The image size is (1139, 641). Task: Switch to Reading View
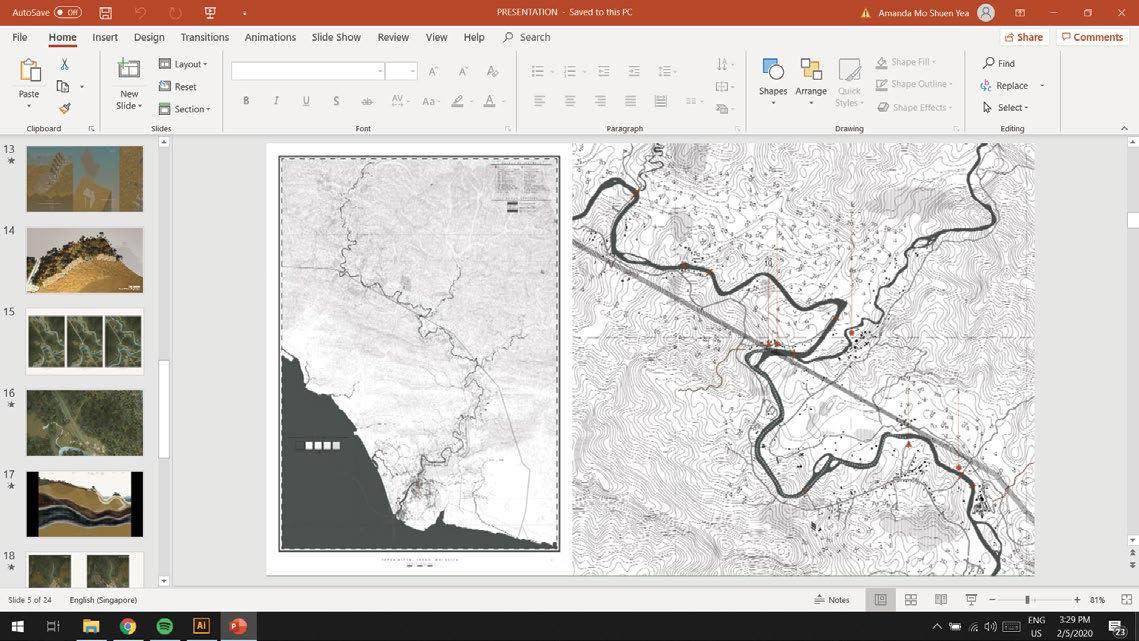941,600
